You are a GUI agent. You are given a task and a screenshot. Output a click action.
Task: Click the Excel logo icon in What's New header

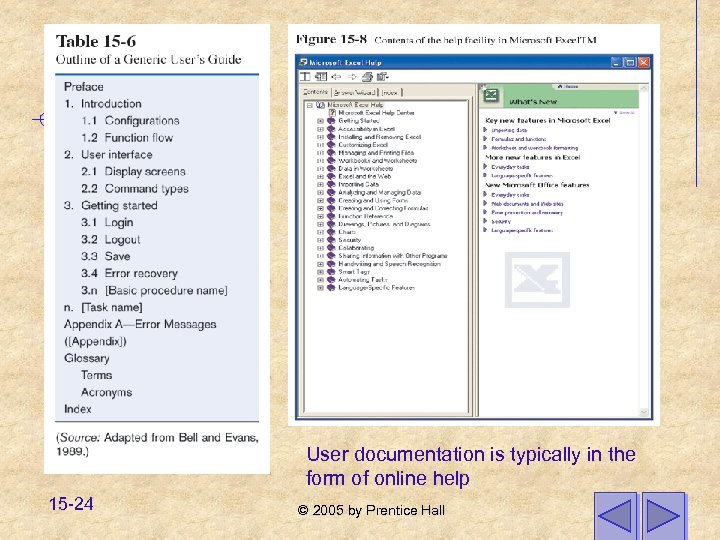click(x=491, y=96)
